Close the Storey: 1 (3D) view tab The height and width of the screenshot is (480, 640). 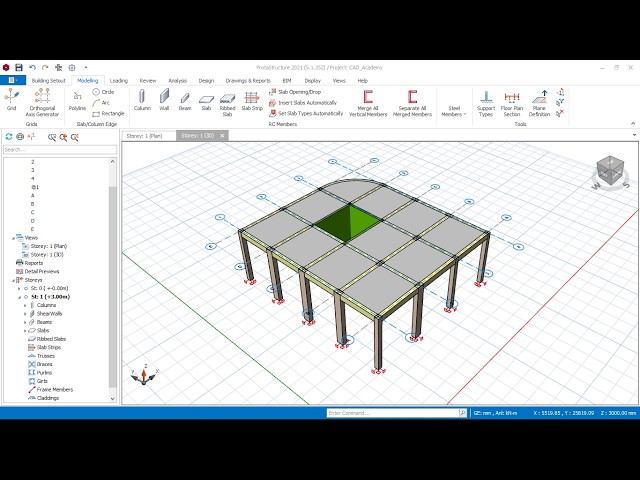[222, 136]
